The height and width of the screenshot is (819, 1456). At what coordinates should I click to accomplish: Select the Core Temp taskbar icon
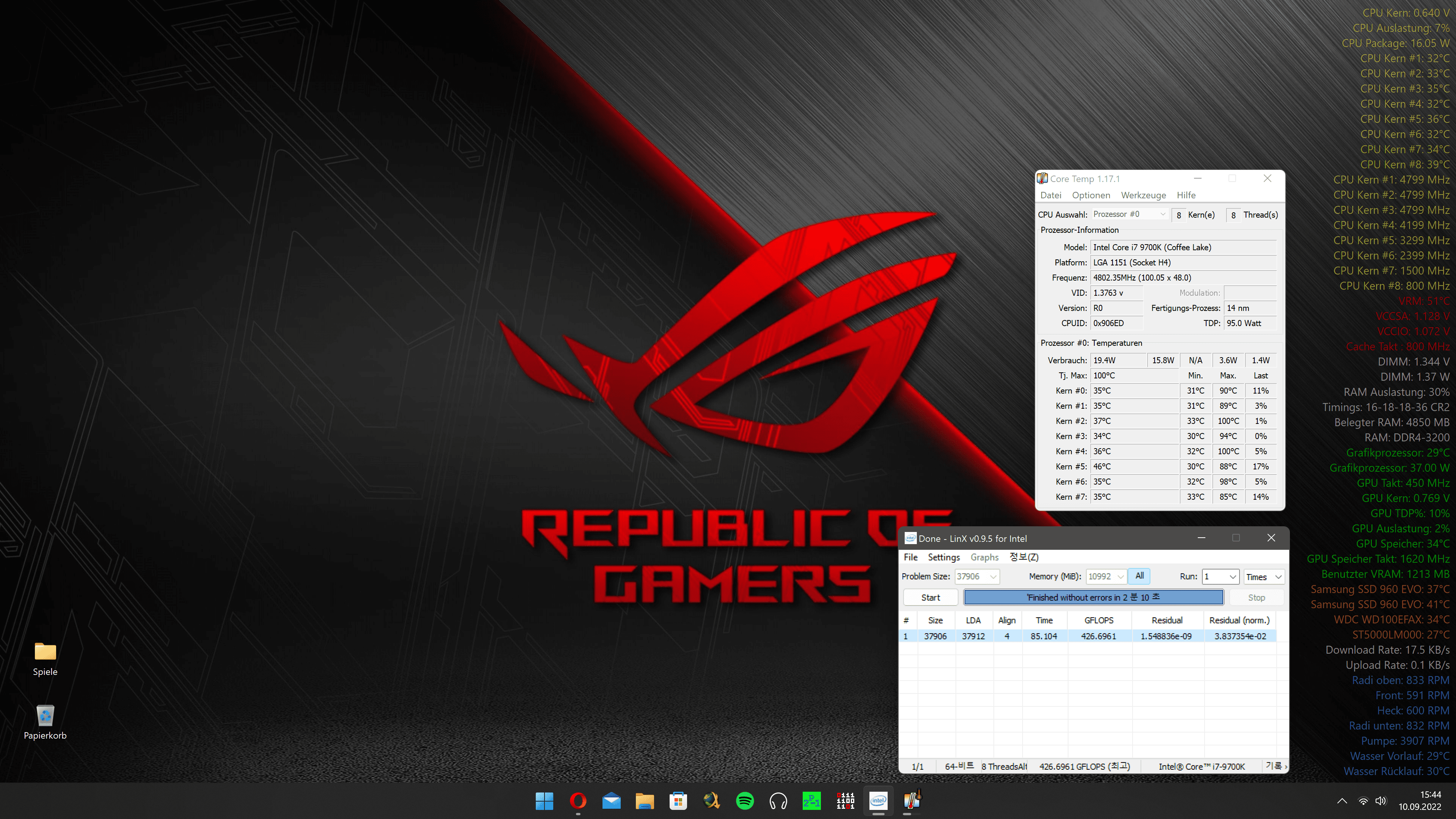912,800
